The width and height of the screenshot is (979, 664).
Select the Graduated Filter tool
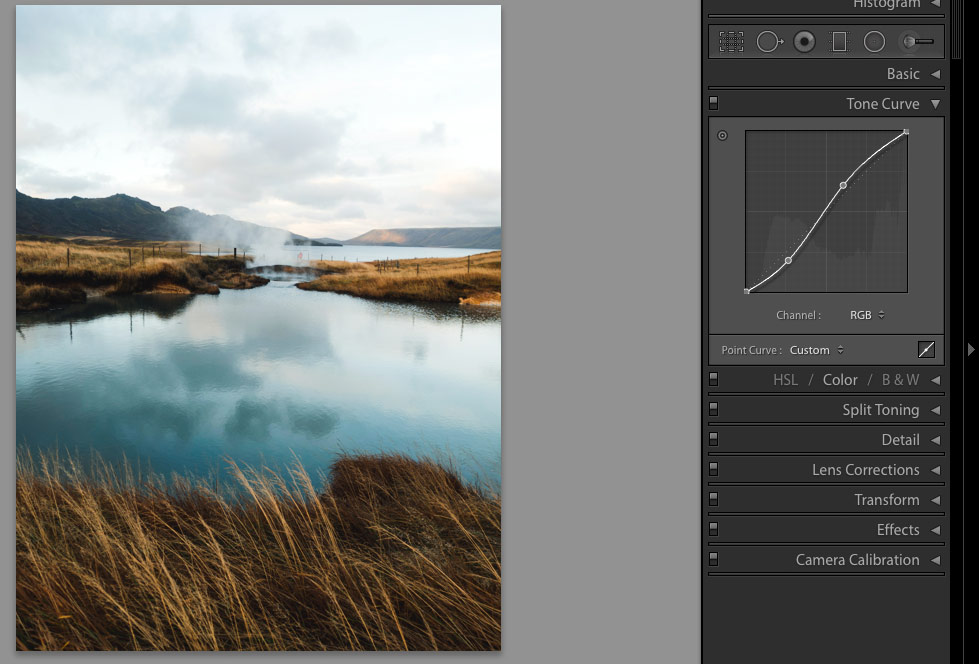(841, 41)
